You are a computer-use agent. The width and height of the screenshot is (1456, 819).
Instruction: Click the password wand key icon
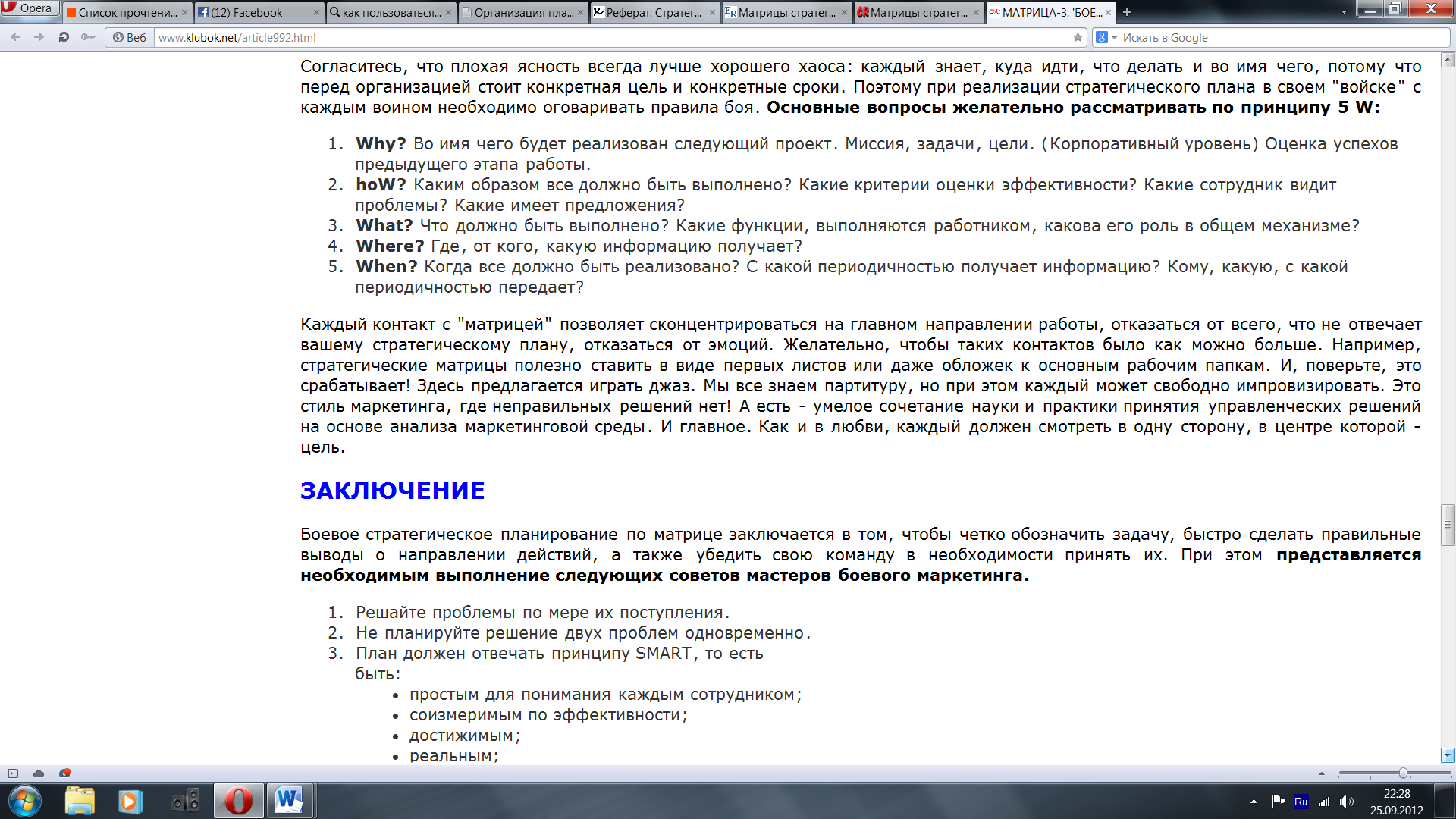tap(88, 37)
